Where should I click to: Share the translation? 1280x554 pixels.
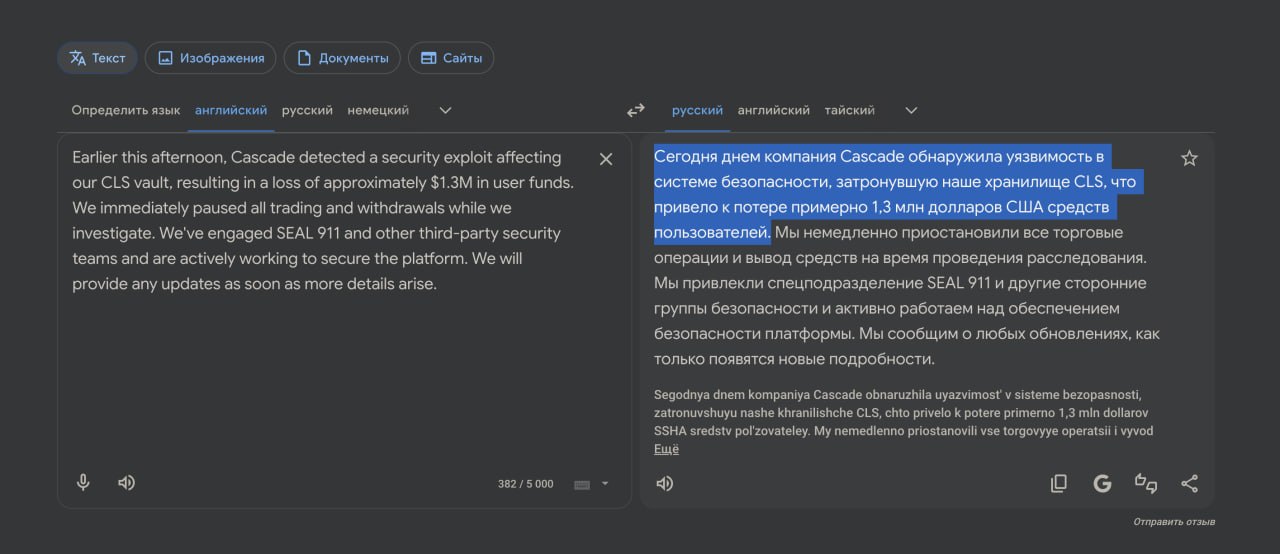(x=1189, y=484)
